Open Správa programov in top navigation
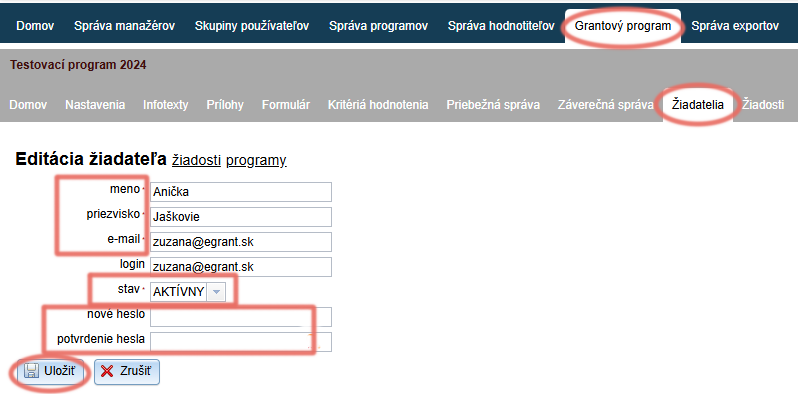This screenshot has height=394, width=798. [378, 26]
